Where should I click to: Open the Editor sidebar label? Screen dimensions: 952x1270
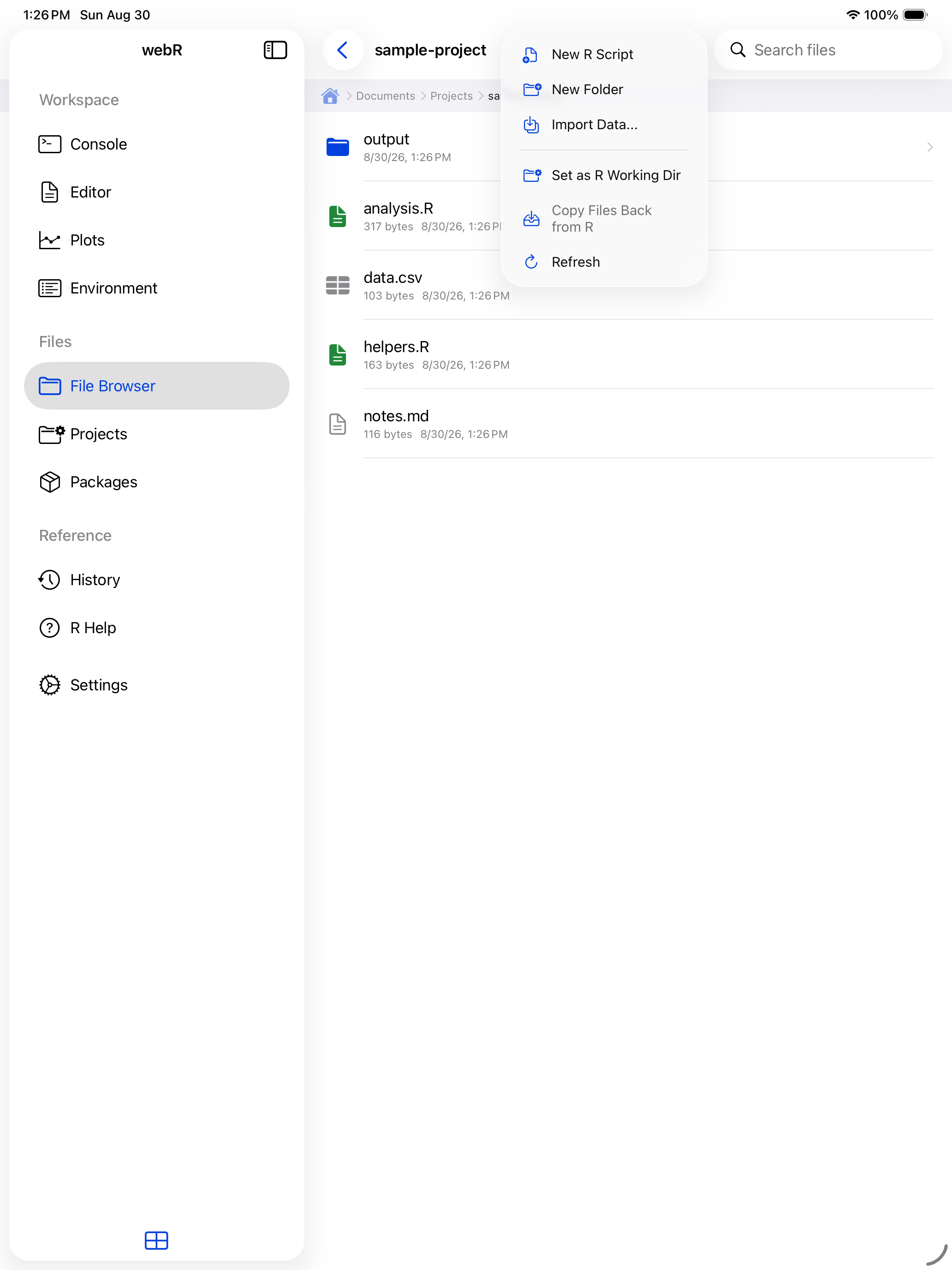click(91, 192)
